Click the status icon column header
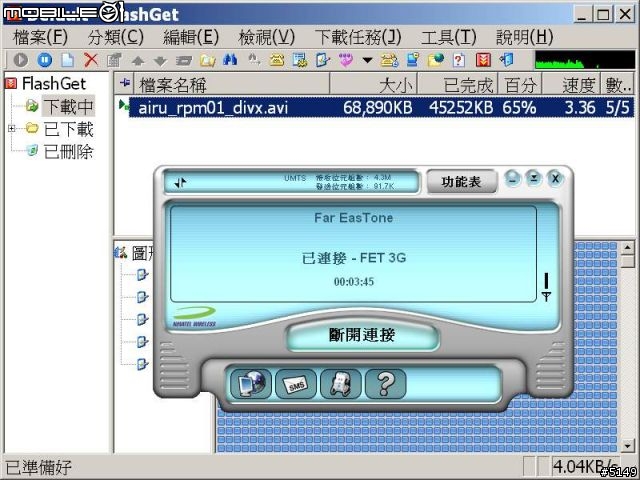 124,84
